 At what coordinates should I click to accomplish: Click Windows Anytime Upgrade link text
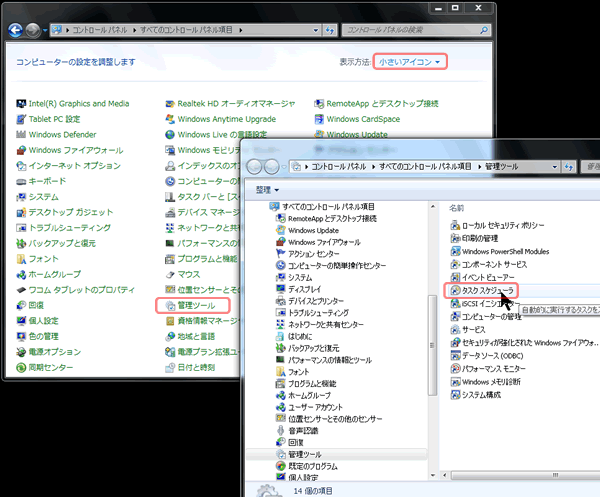click(x=227, y=119)
